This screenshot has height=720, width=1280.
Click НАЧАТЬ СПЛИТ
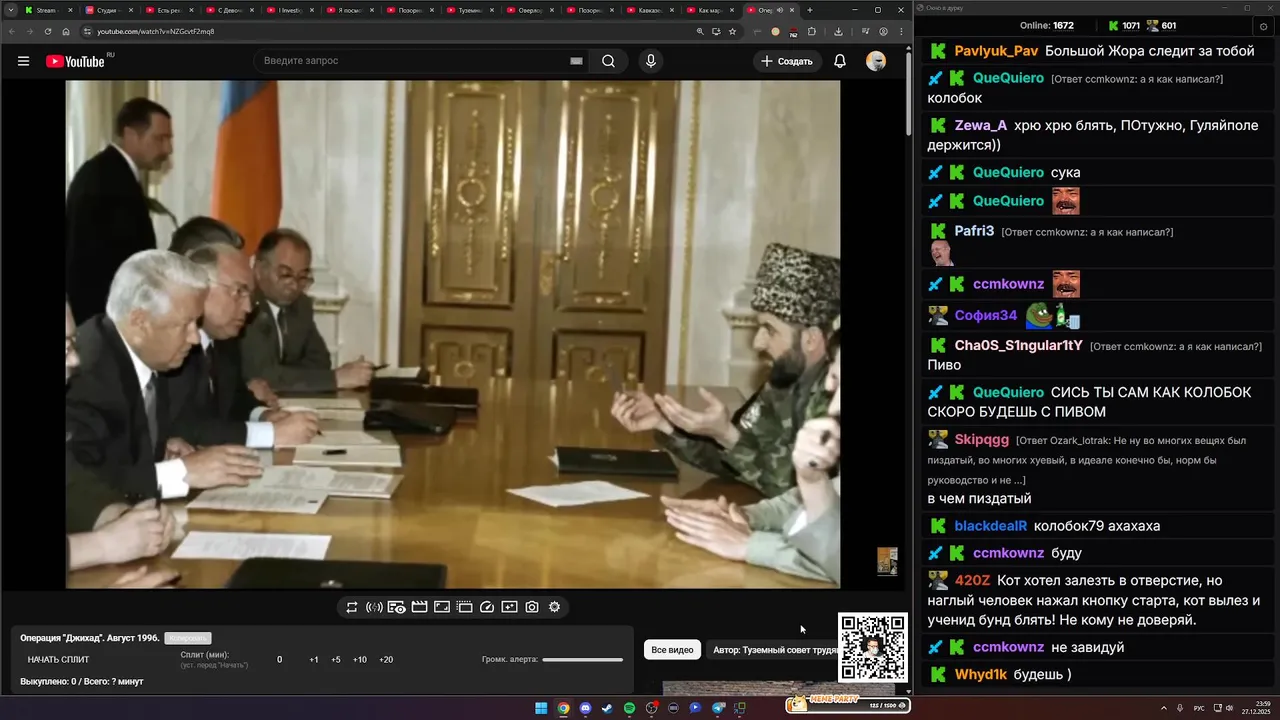58,659
